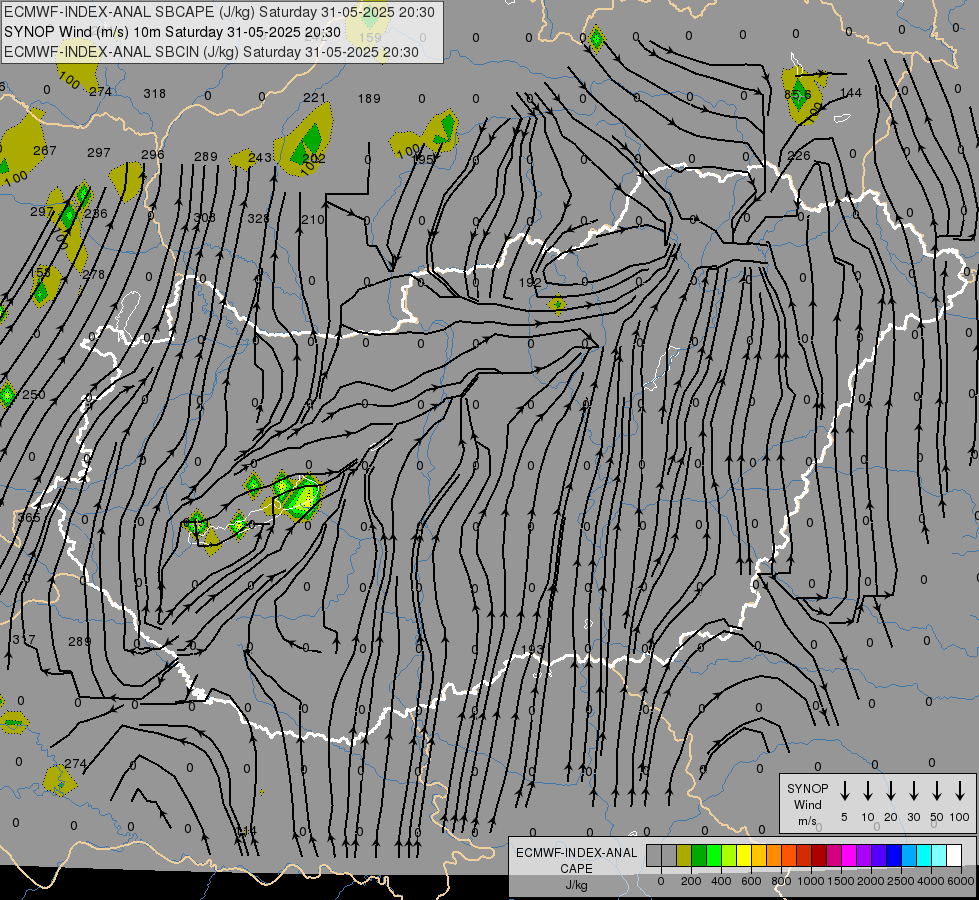Click the 1500 tick label on CAPE scale
This screenshot has width=979, height=900.
(840, 881)
